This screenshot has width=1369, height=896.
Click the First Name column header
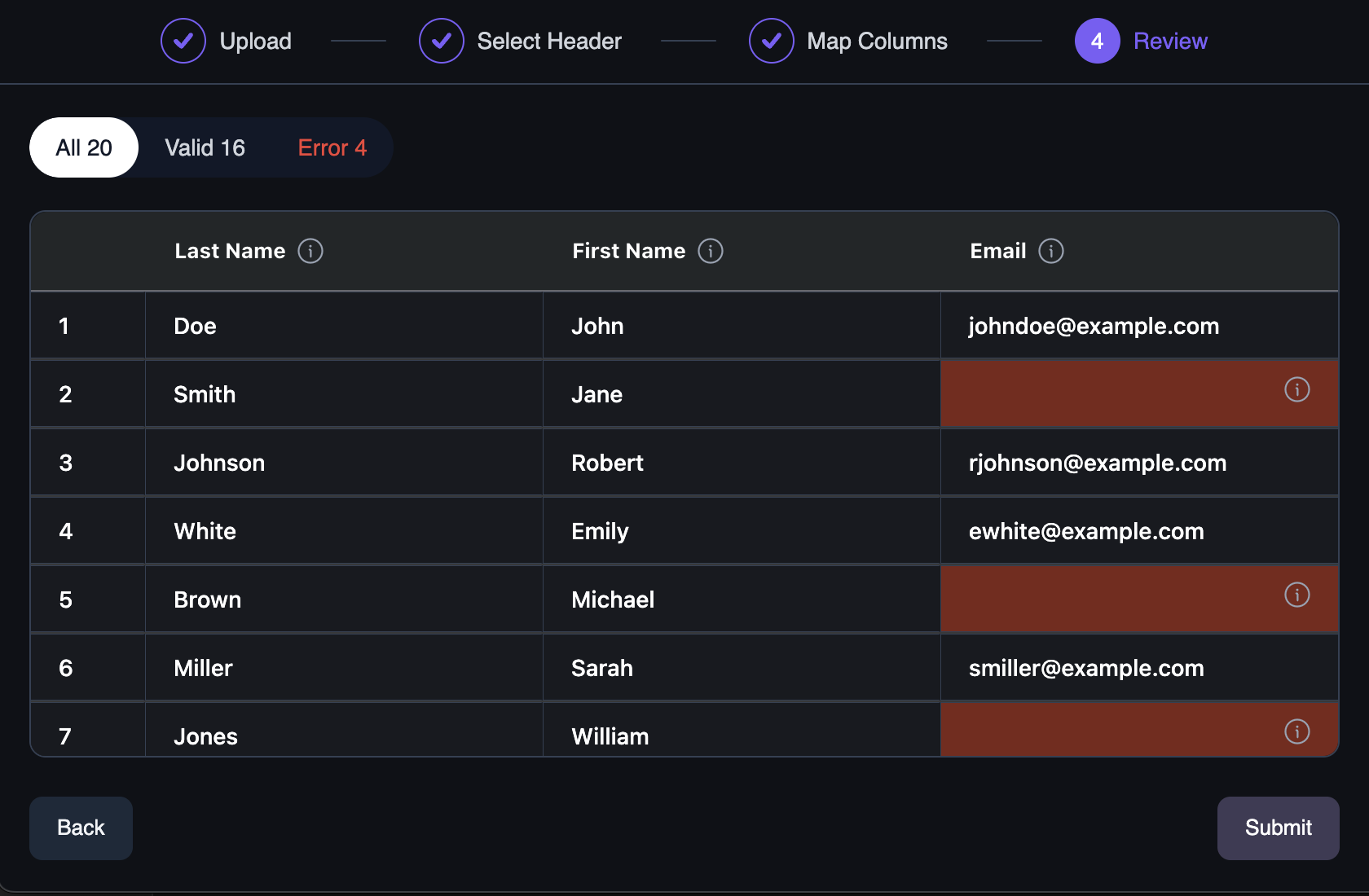pyautogui.click(x=628, y=251)
